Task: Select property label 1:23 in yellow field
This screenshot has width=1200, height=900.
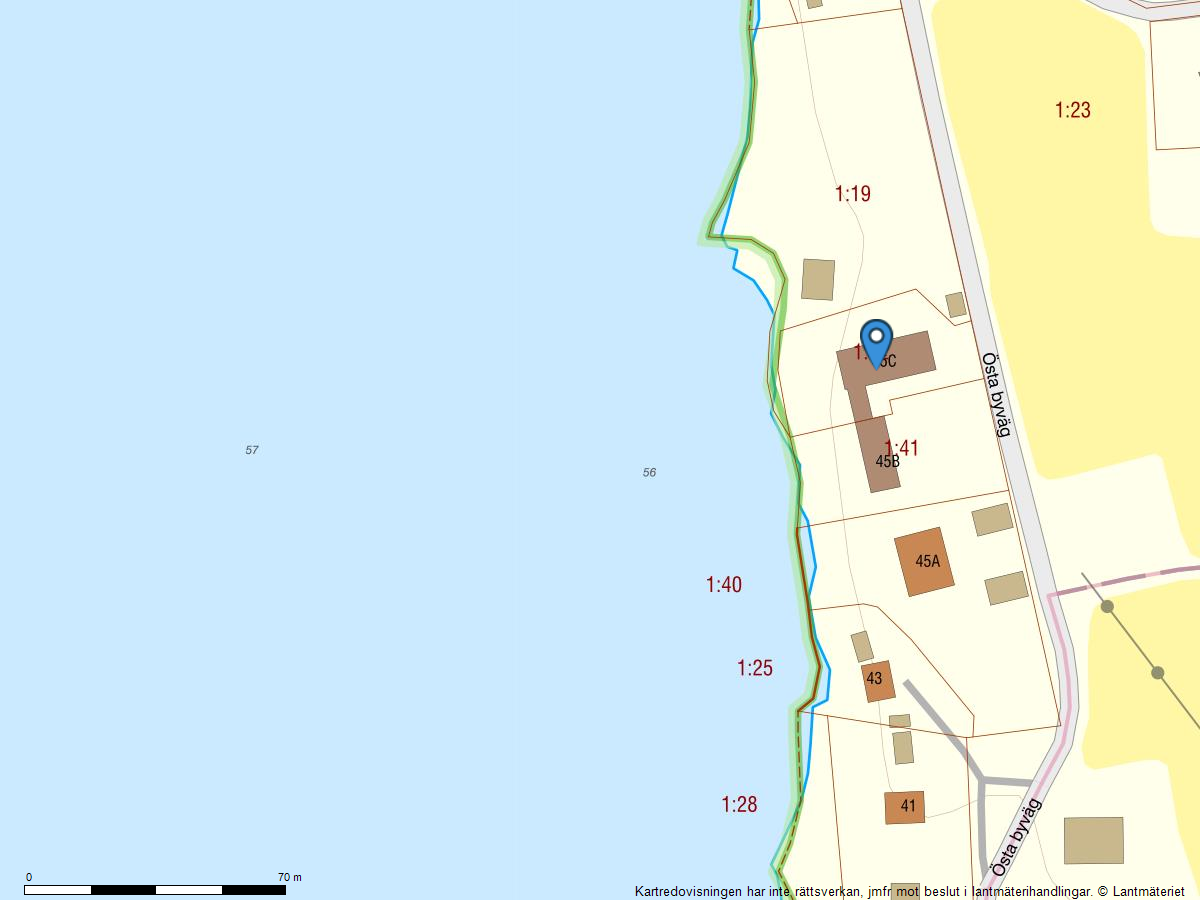Action: (1072, 110)
